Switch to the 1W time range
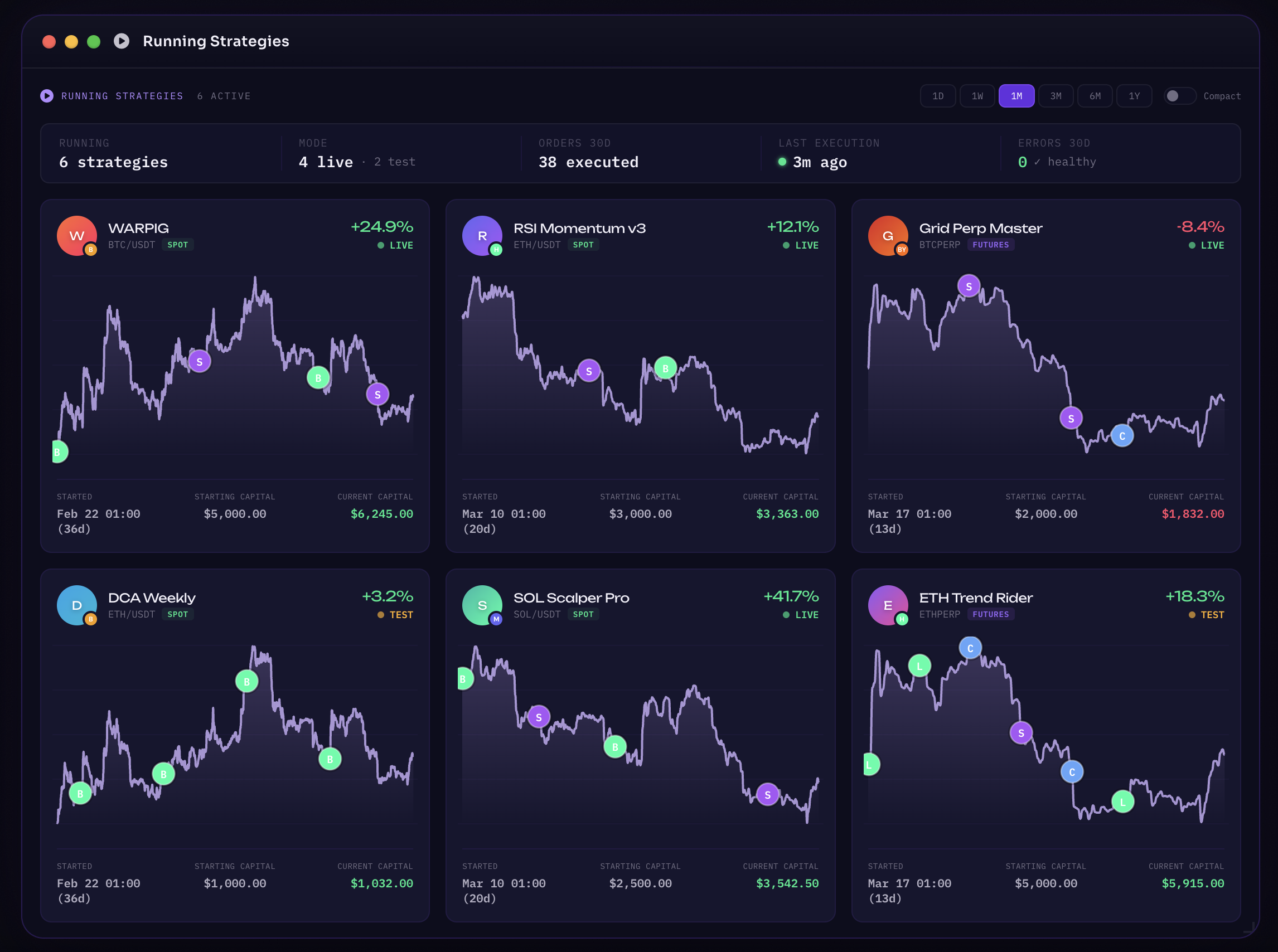1278x952 pixels. coord(977,96)
